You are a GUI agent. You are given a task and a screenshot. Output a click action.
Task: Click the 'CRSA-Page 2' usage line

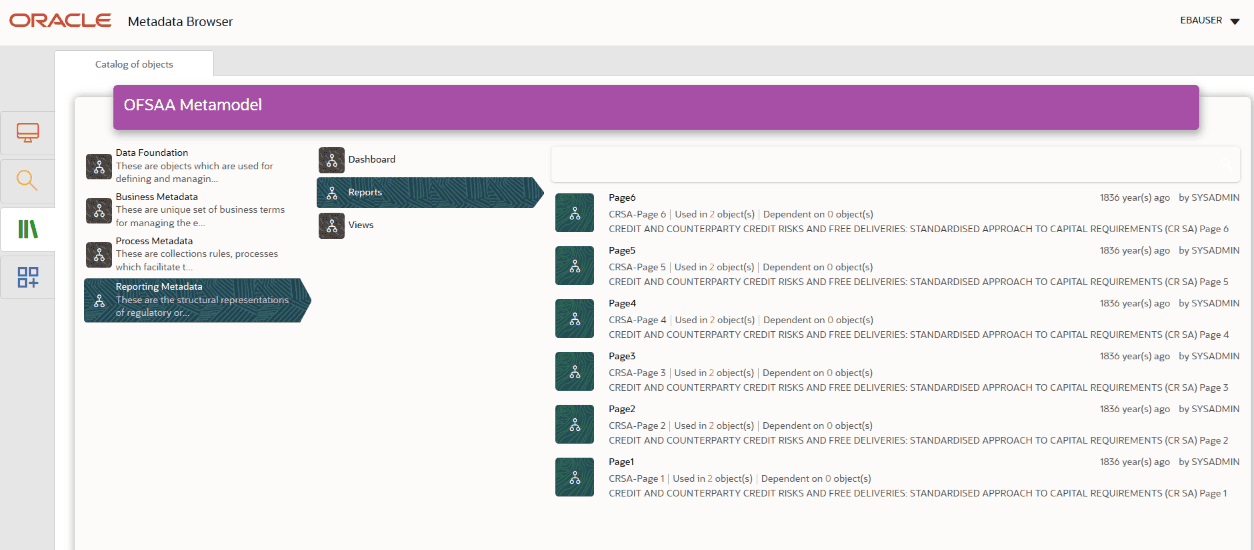tap(741, 426)
